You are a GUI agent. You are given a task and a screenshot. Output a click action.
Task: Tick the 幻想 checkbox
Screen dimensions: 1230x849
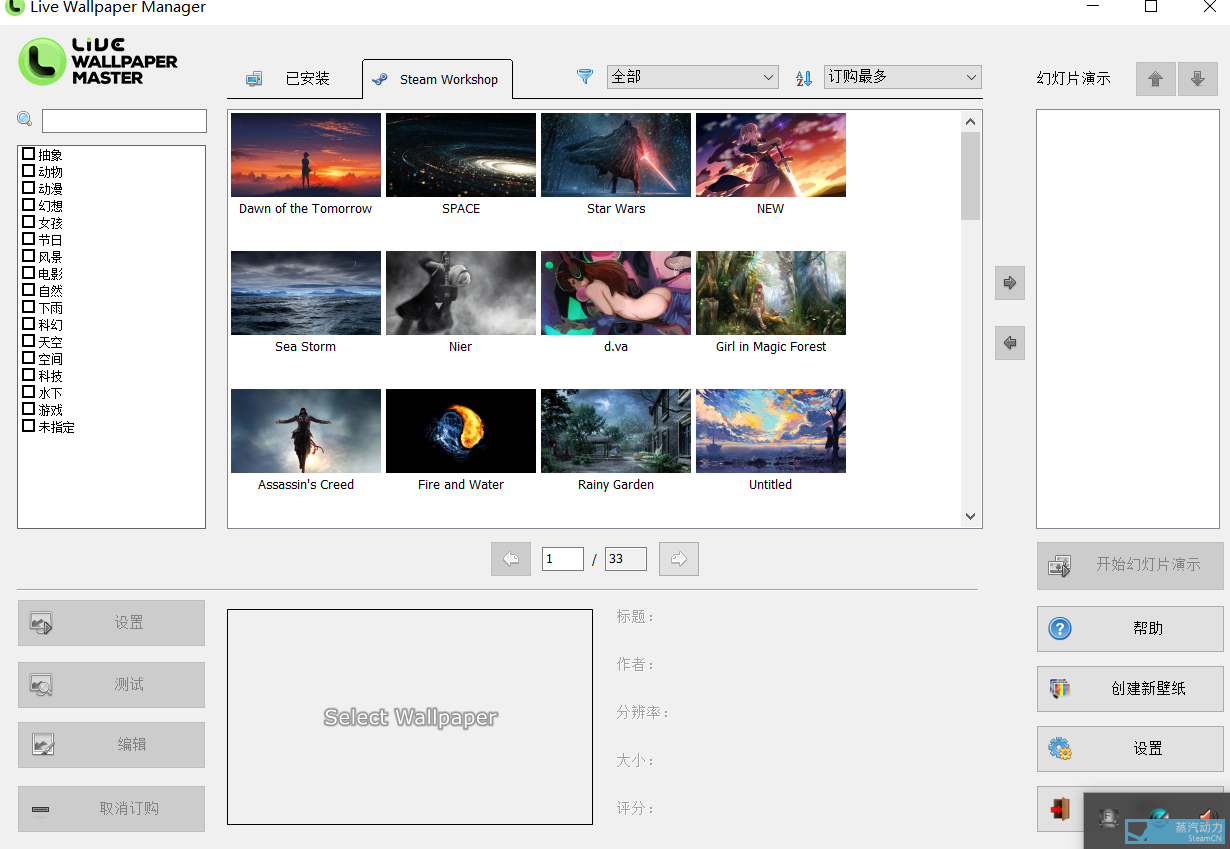pyautogui.click(x=28, y=205)
